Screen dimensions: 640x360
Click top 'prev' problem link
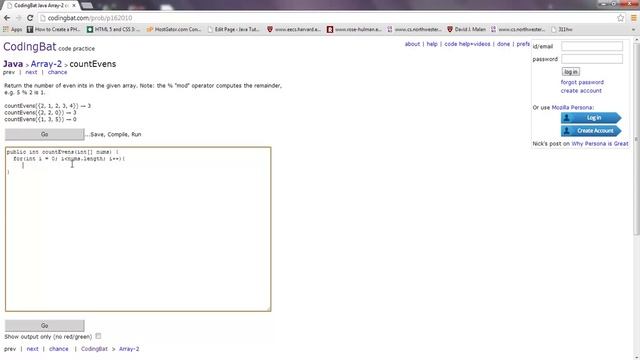(x=9, y=72)
